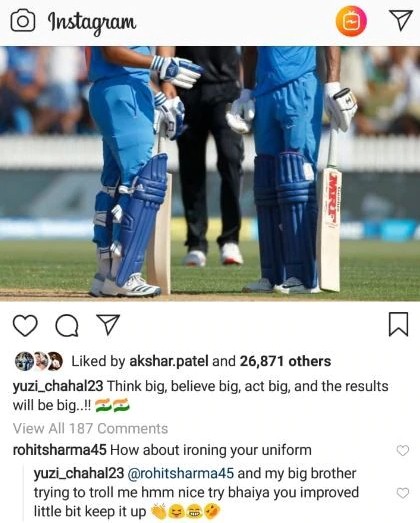Like yuzi_chahal23's reply with small heart

tap(403, 493)
